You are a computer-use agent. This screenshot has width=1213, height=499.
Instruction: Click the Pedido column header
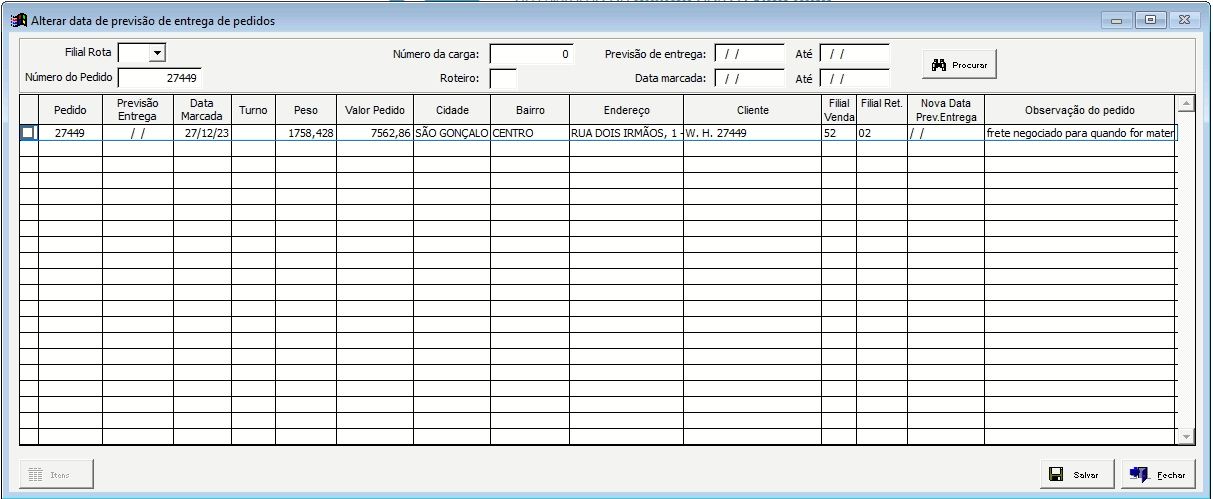(x=70, y=110)
